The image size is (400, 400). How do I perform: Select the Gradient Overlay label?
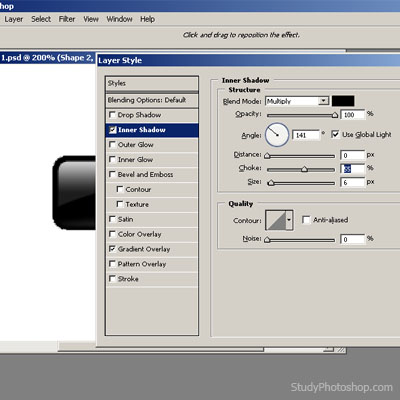144,249
